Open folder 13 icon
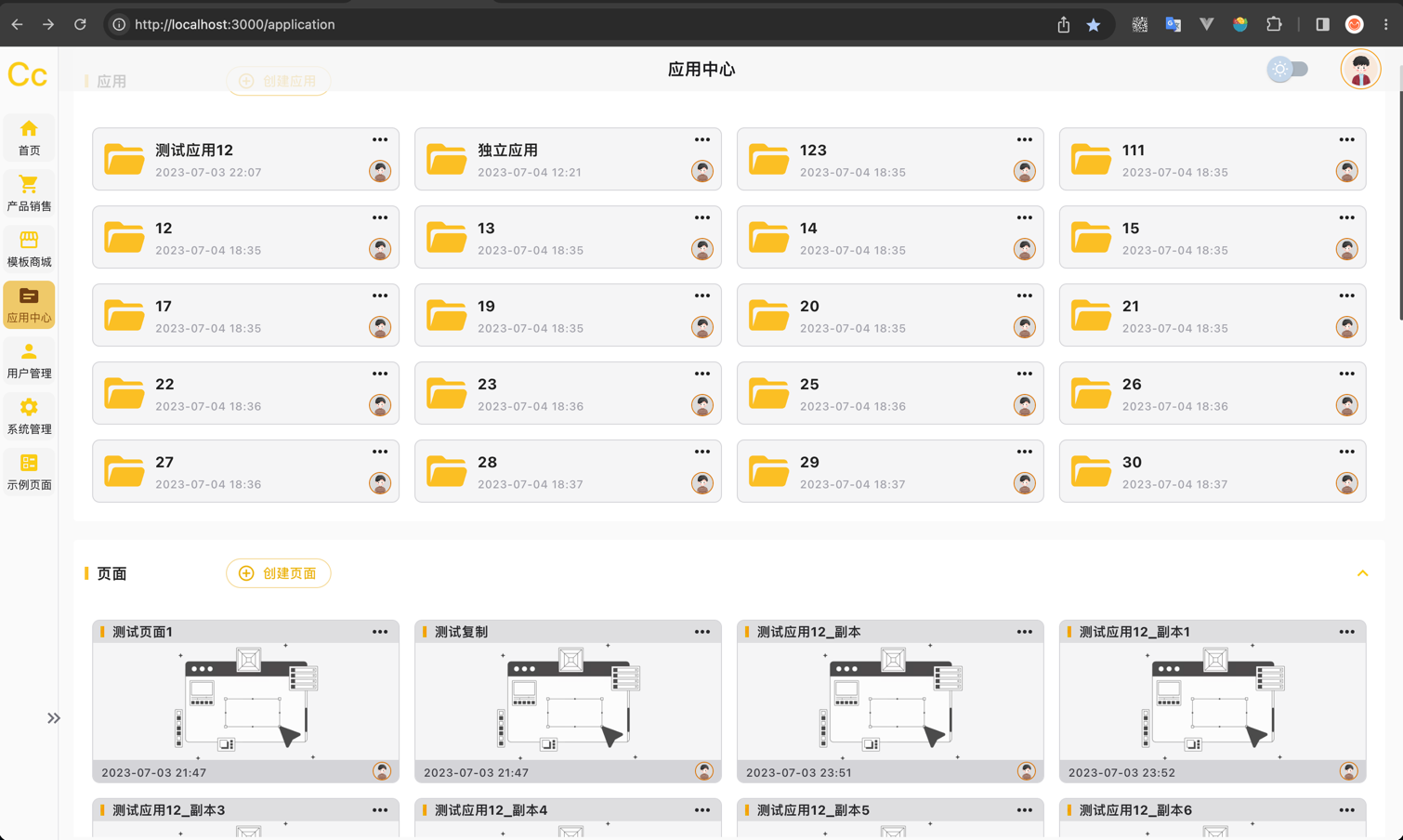 (x=446, y=237)
